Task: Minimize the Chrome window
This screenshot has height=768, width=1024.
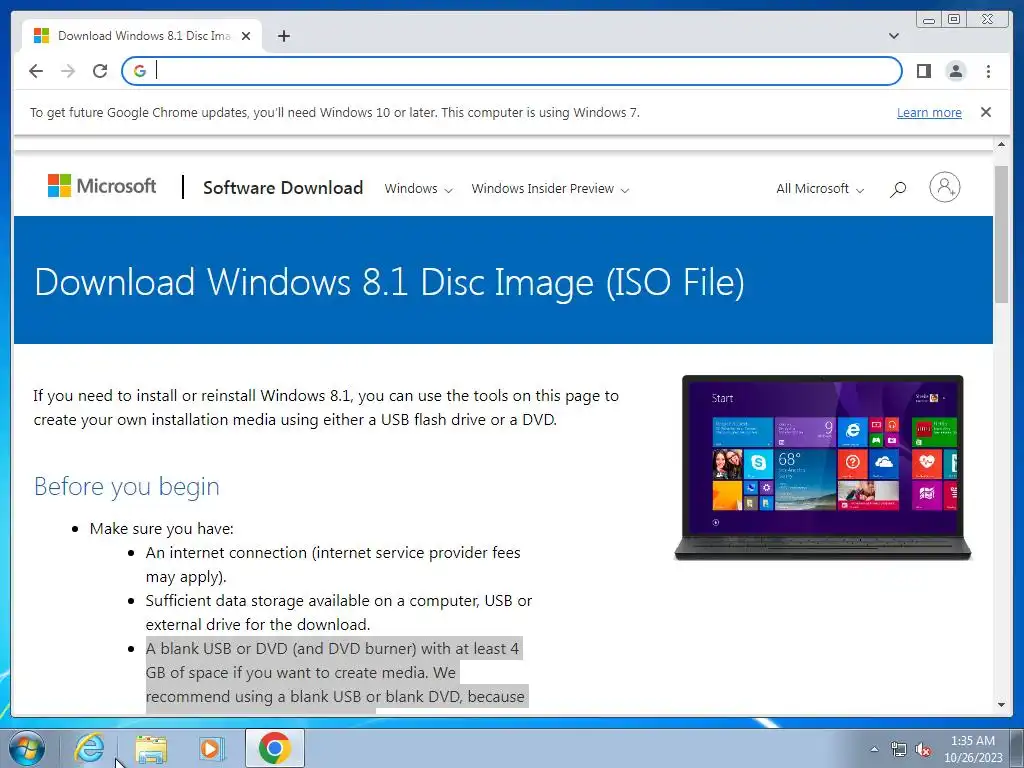Action: pyautogui.click(x=929, y=20)
